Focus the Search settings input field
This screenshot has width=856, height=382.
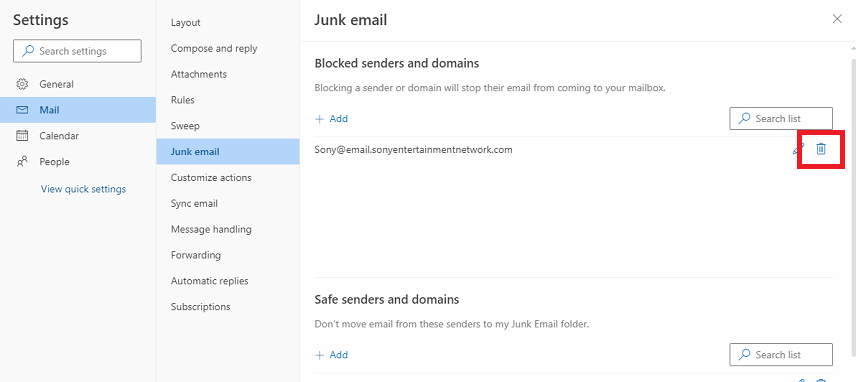click(77, 51)
